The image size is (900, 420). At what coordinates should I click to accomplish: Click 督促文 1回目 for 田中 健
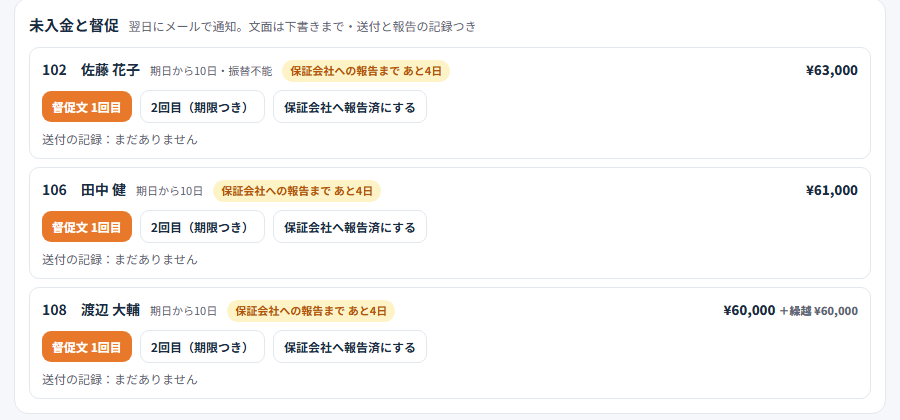click(87, 227)
